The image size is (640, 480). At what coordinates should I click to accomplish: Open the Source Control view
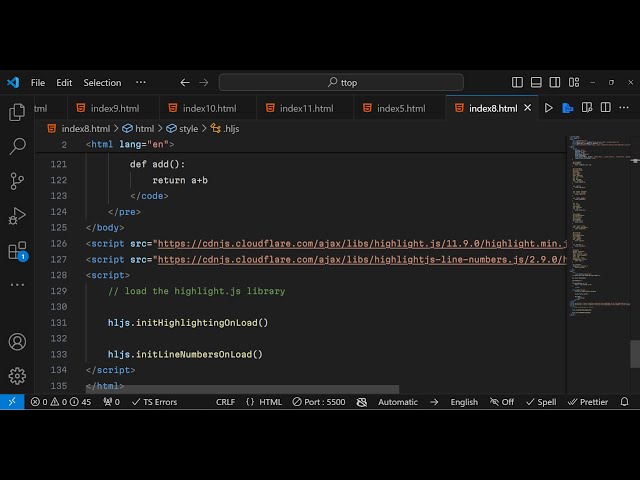tap(17, 181)
